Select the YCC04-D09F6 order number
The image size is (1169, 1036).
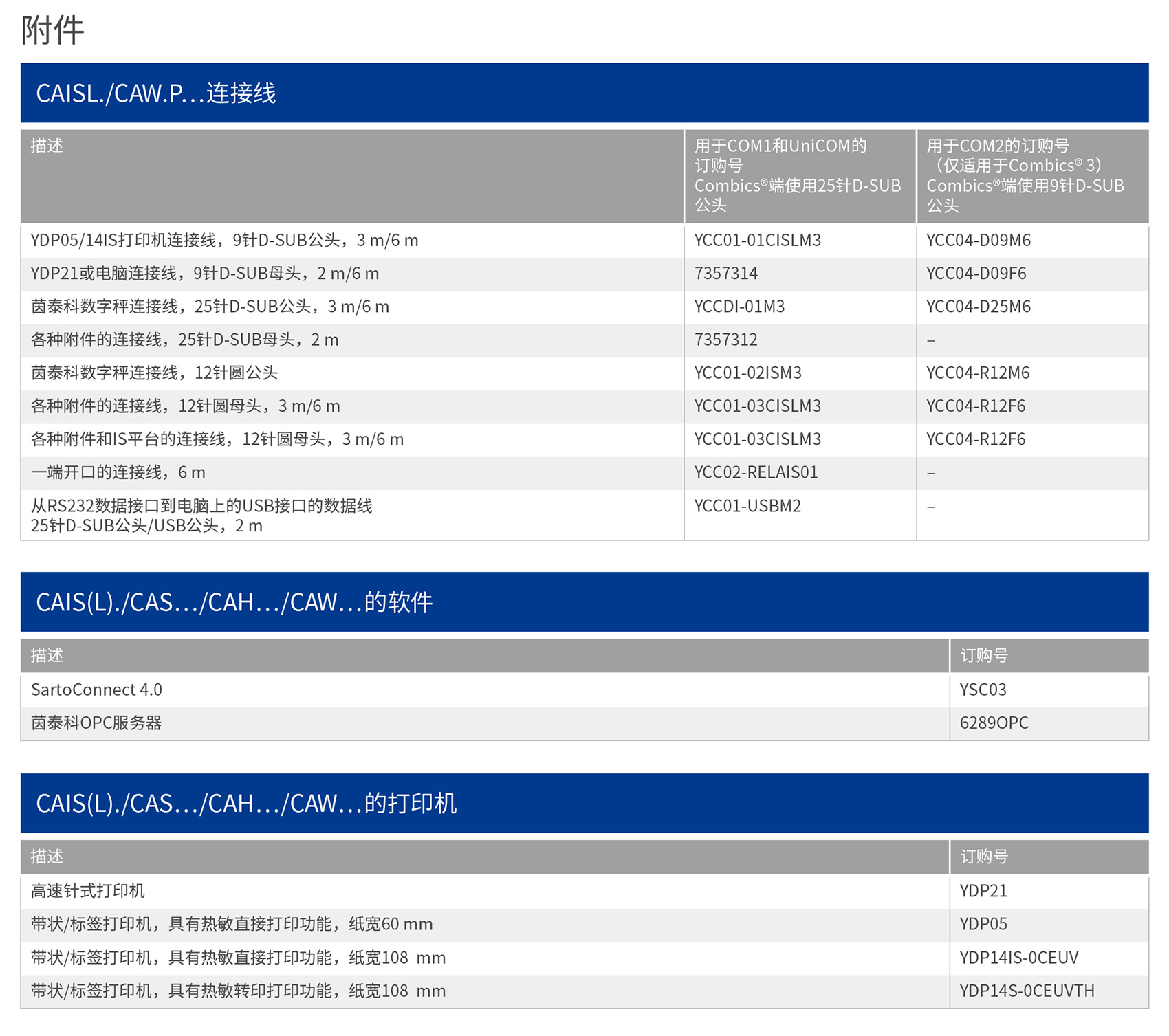[976, 274]
